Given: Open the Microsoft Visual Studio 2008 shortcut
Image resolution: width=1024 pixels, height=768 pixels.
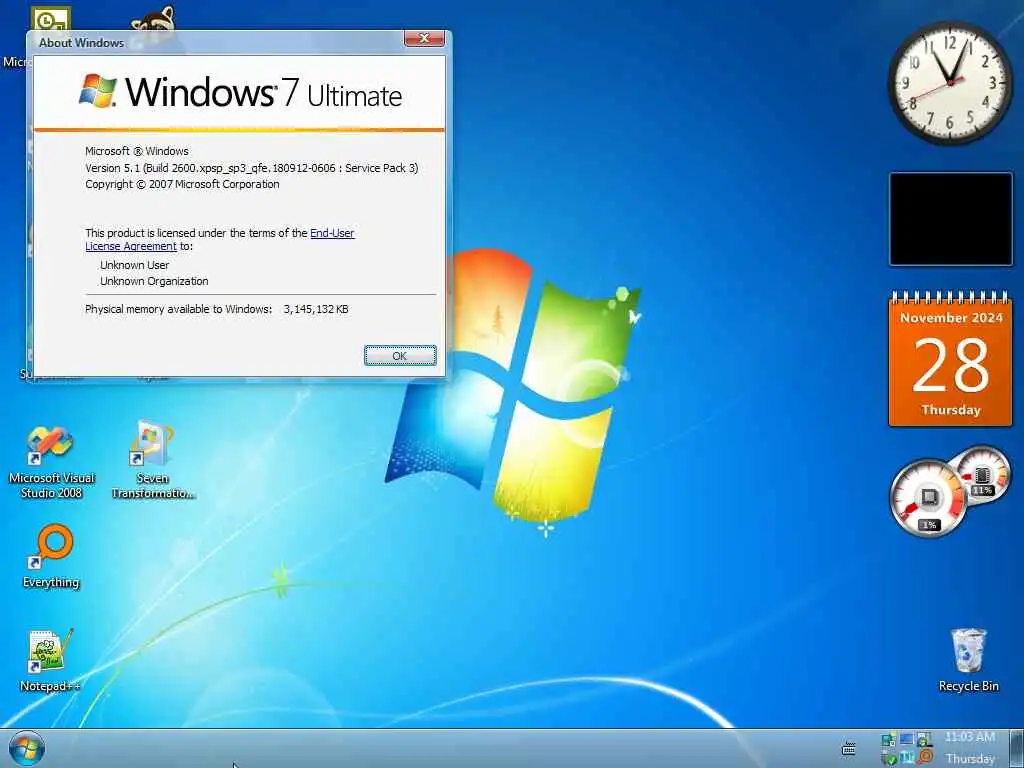Looking at the screenshot, I should click(x=51, y=463).
